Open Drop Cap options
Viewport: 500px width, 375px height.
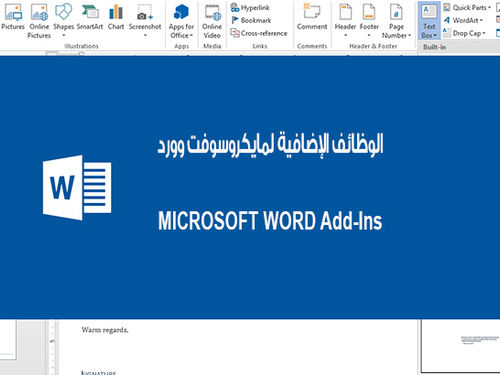coord(464,33)
